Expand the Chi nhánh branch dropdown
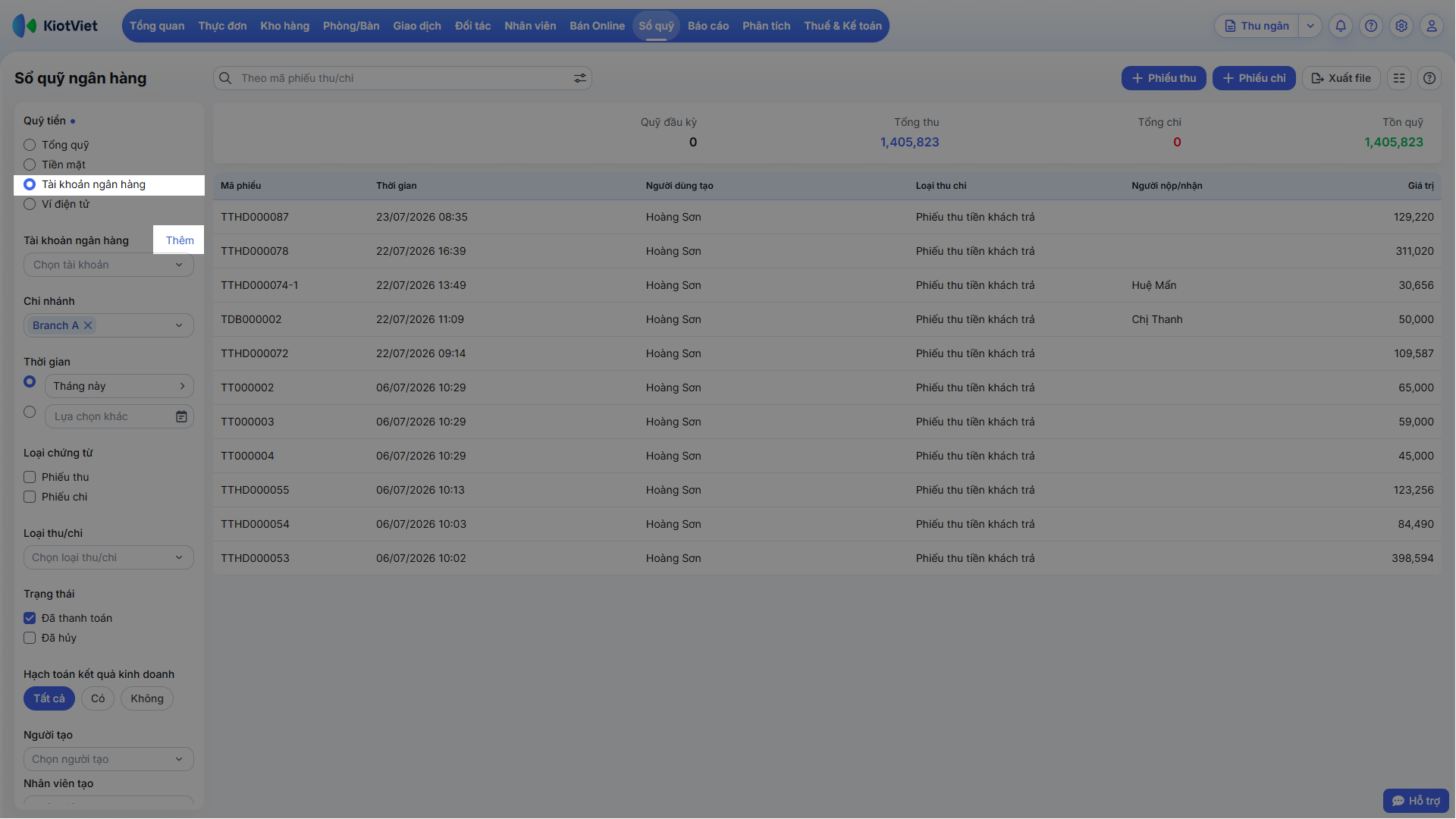 tap(179, 325)
